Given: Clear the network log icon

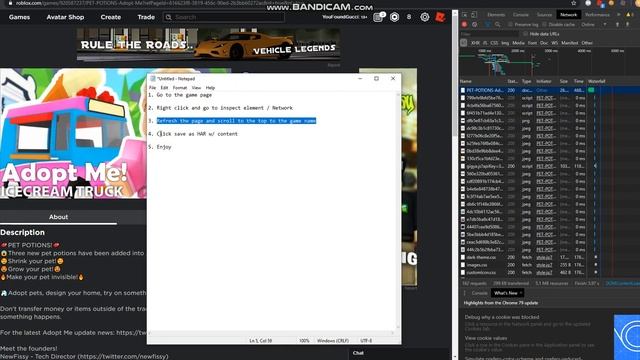Looking at the screenshot, I should [474, 24].
